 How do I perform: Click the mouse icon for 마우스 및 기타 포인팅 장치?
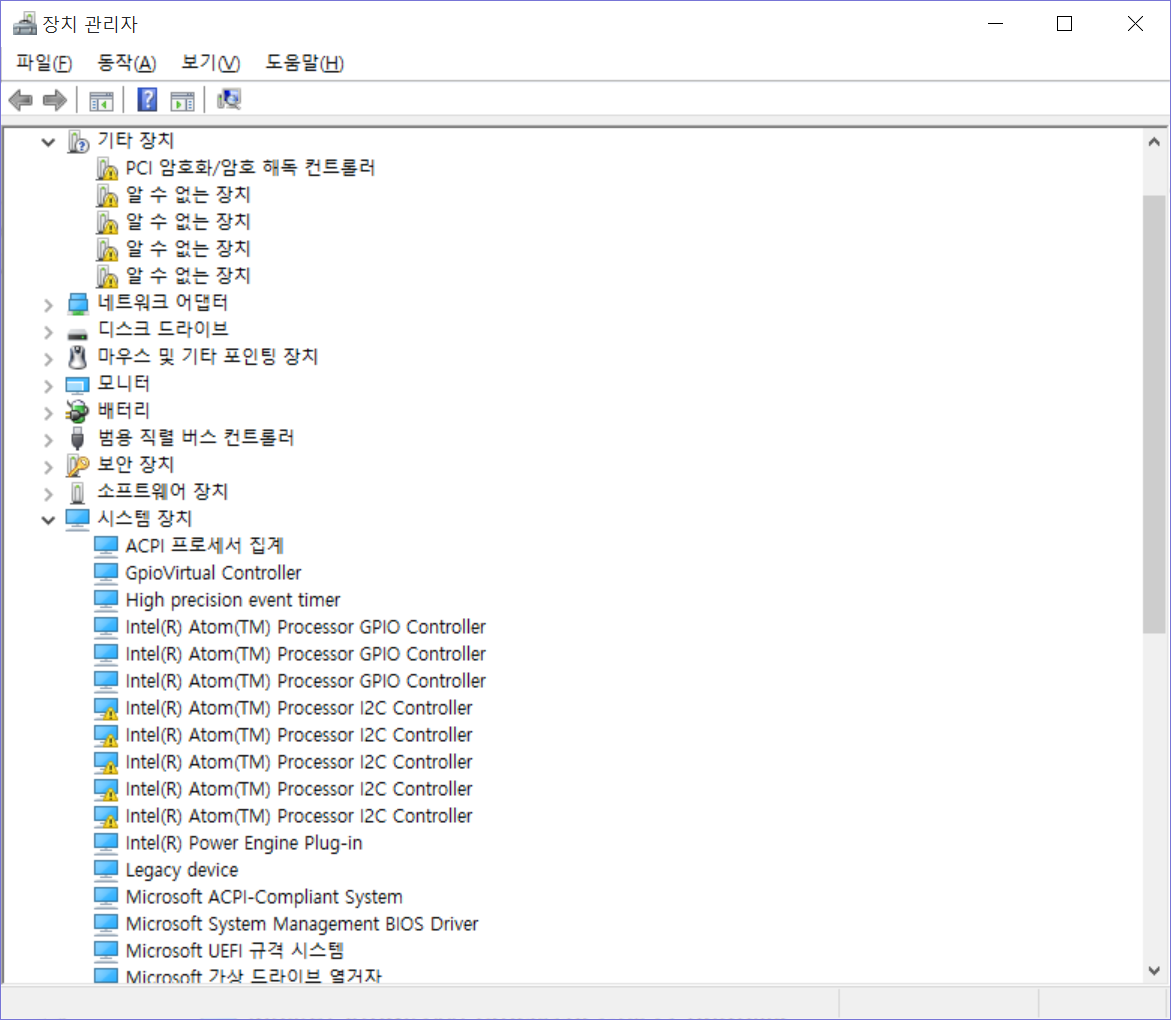pos(78,357)
